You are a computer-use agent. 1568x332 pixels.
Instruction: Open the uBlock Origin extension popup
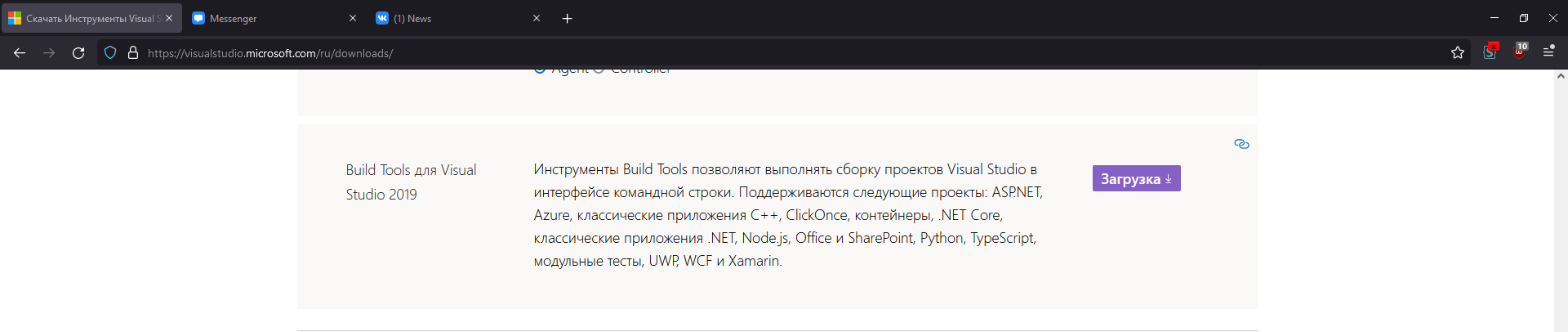coord(1520,52)
